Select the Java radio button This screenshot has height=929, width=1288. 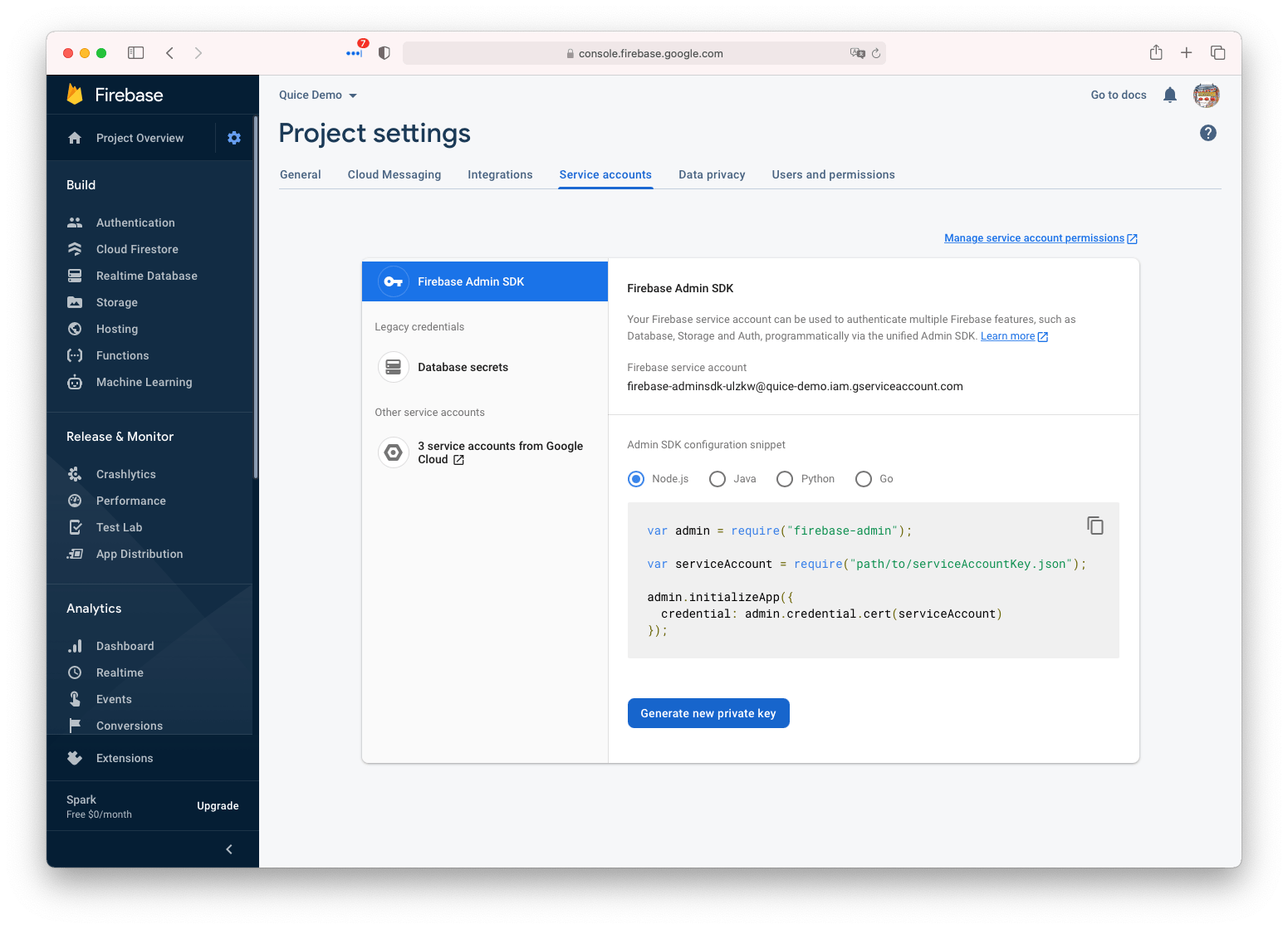coord(717,479)
